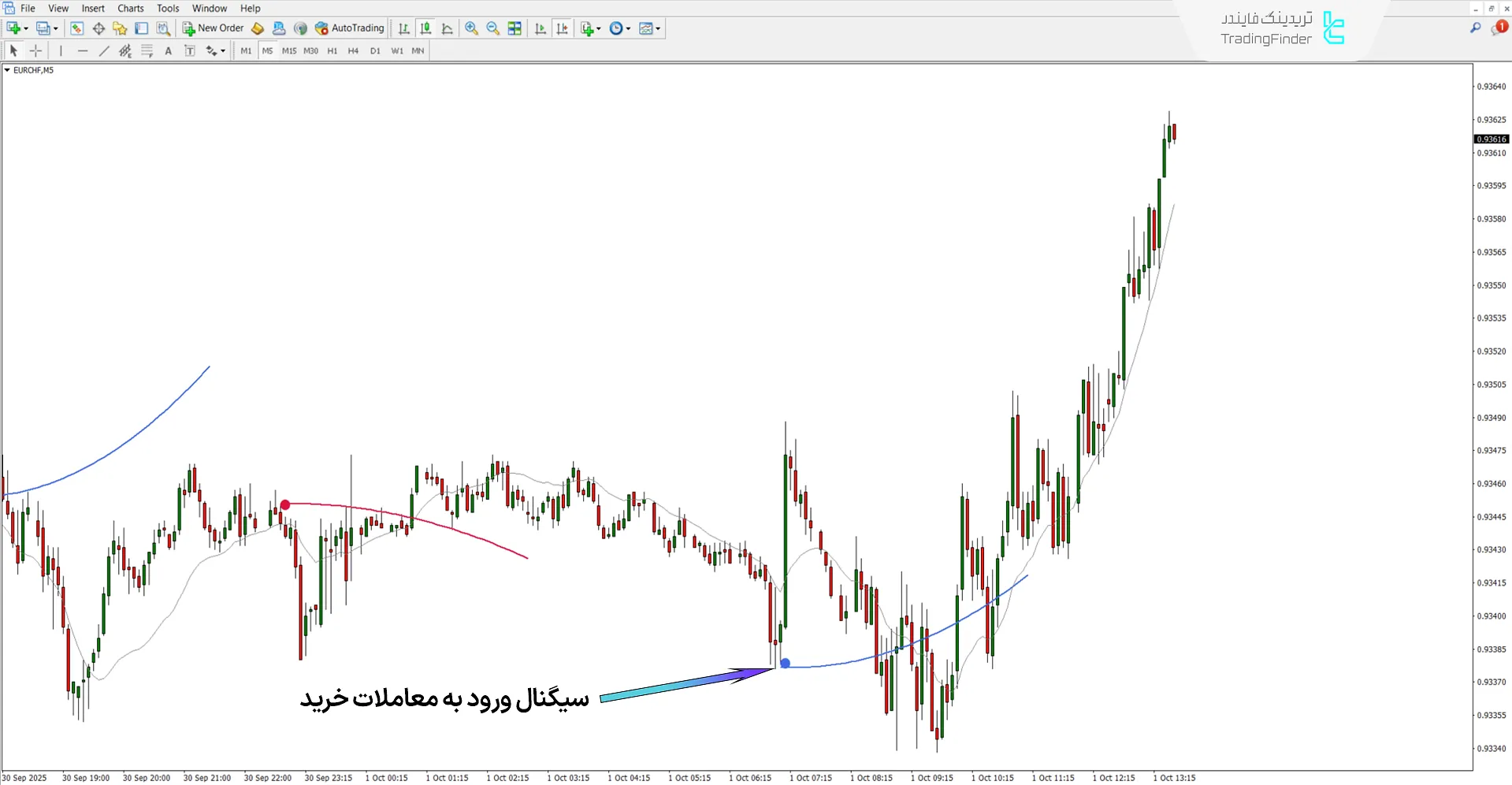
Task: Switch to the H1 timeframe
Action: coord(332,50)
